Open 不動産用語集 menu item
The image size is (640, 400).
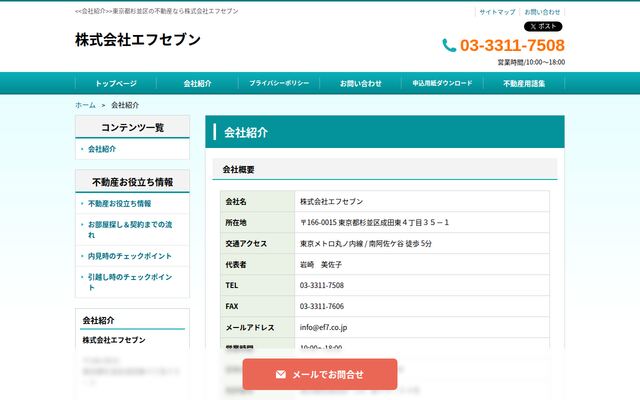coord(524,83)
